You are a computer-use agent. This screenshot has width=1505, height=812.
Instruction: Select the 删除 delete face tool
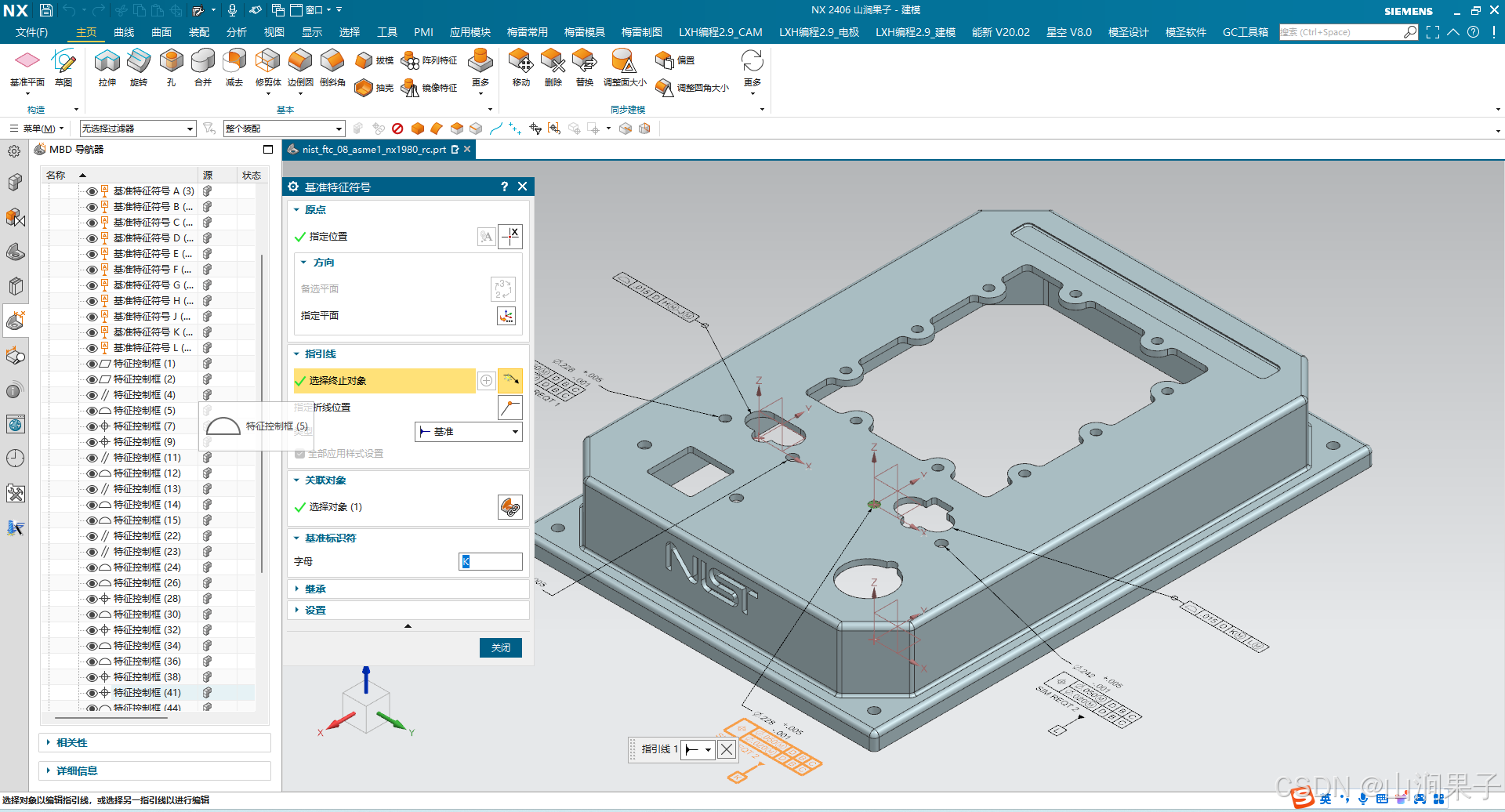tap(553, 67)
